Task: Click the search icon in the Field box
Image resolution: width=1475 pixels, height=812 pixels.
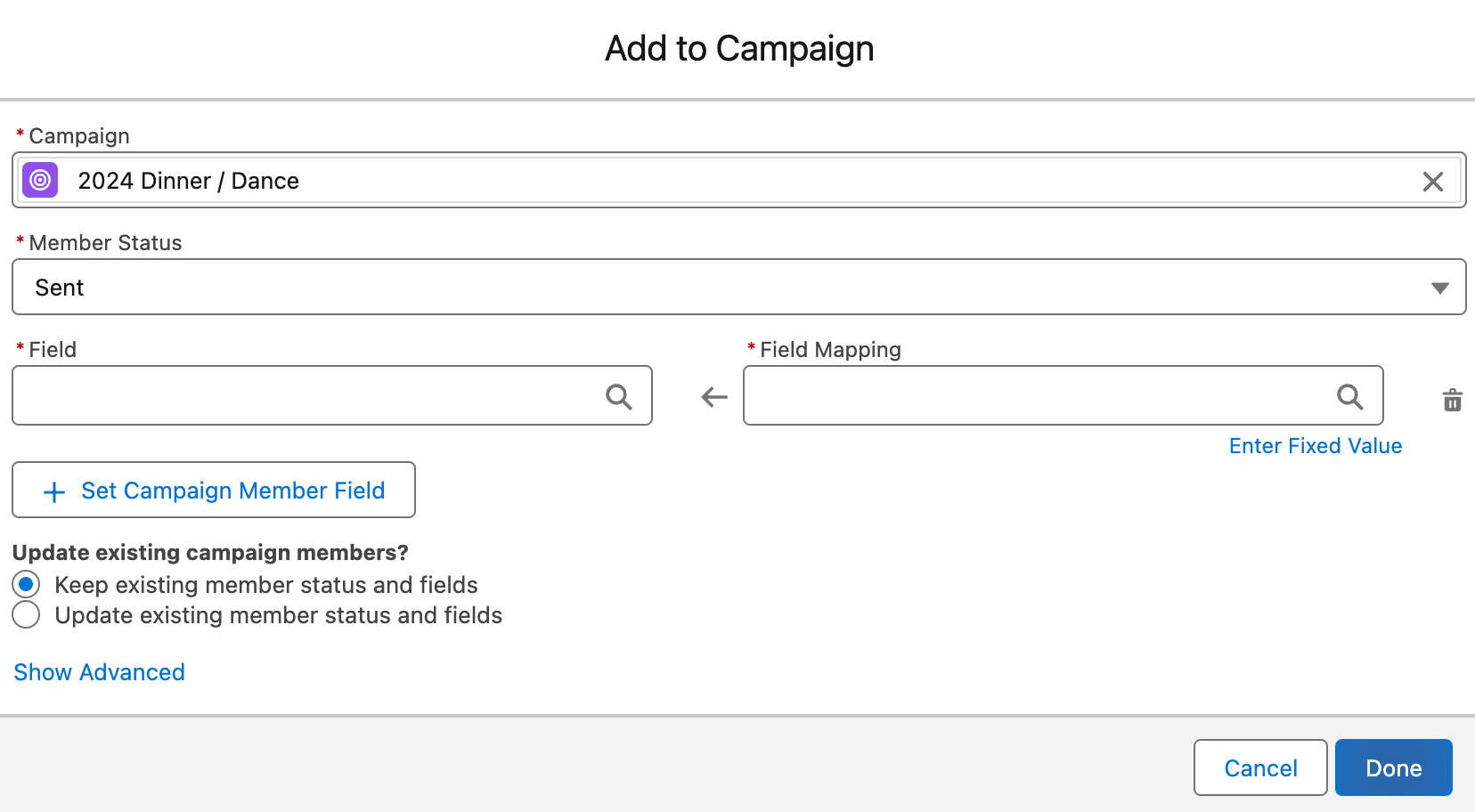Action: [618, 396]
